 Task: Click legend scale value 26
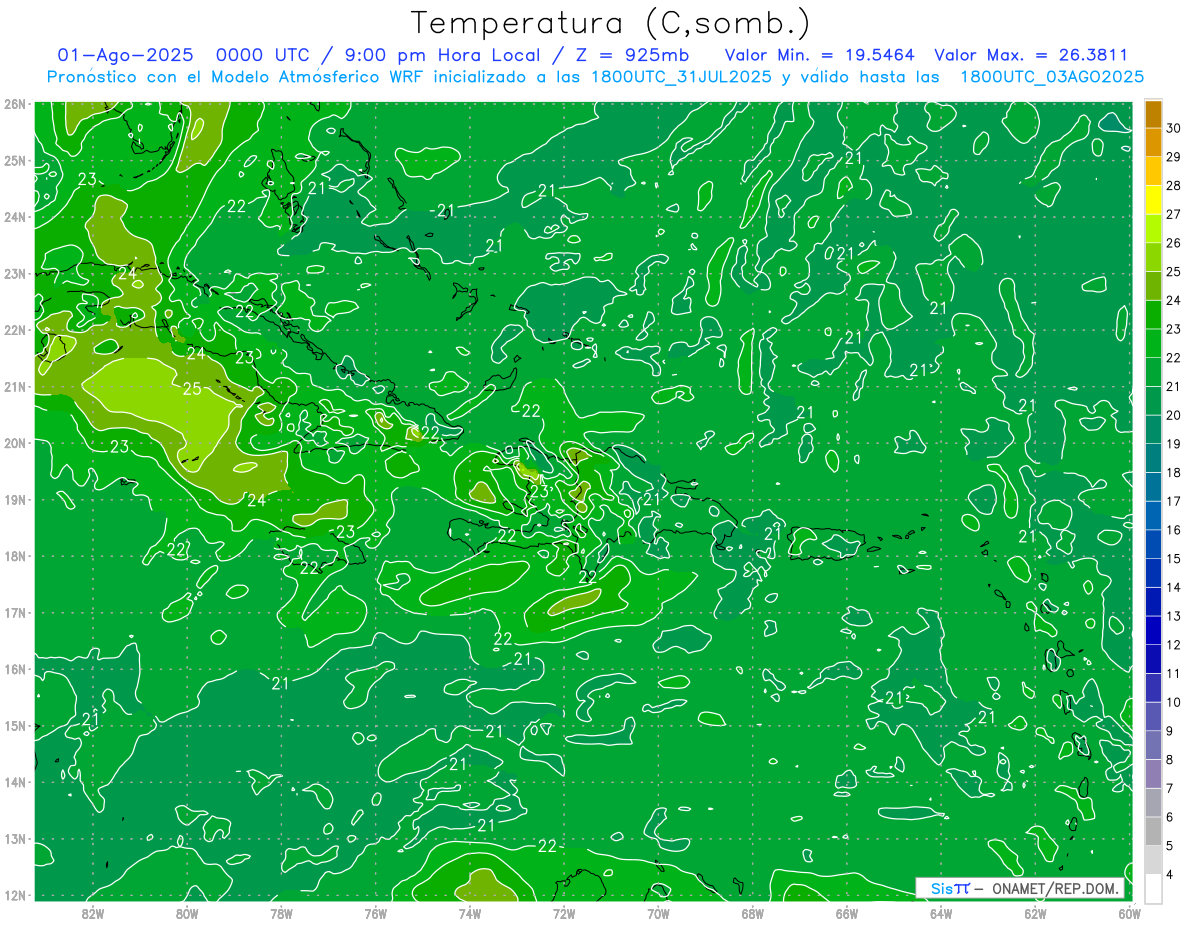1173,243
